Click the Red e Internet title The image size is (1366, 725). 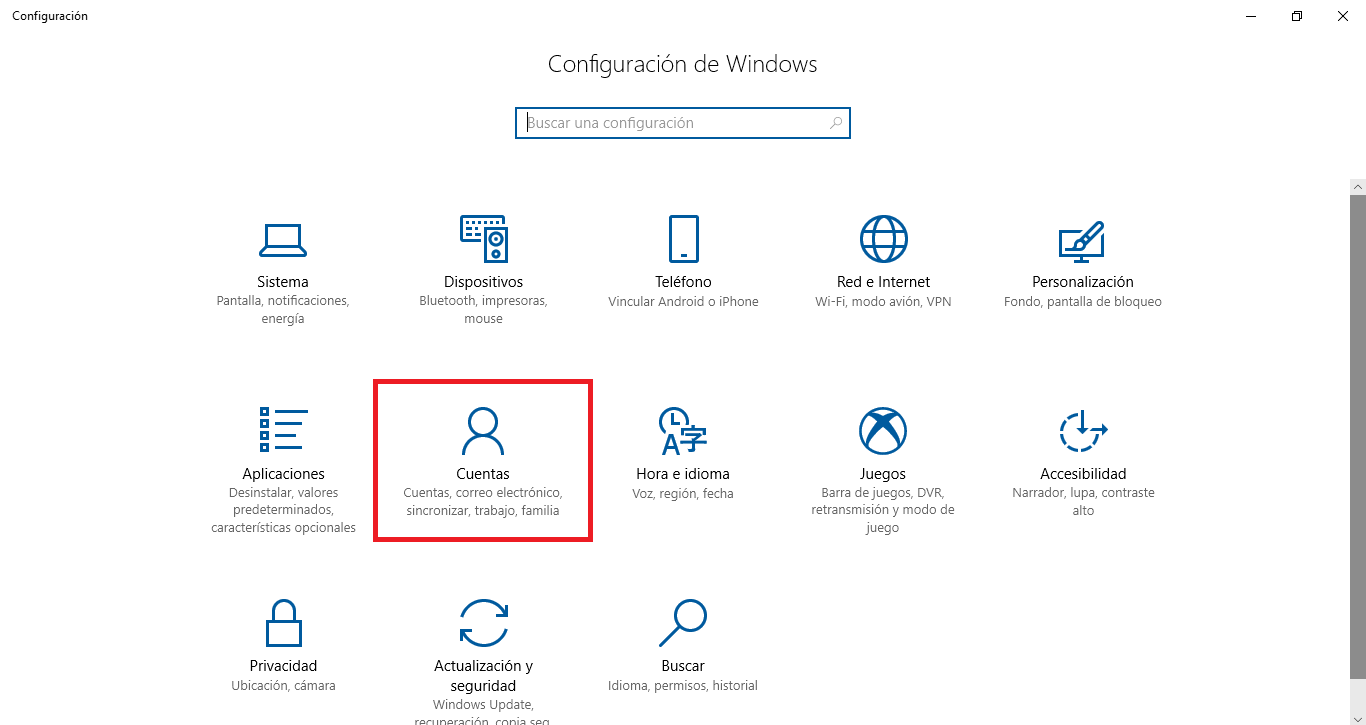click(x=884, y=282)
